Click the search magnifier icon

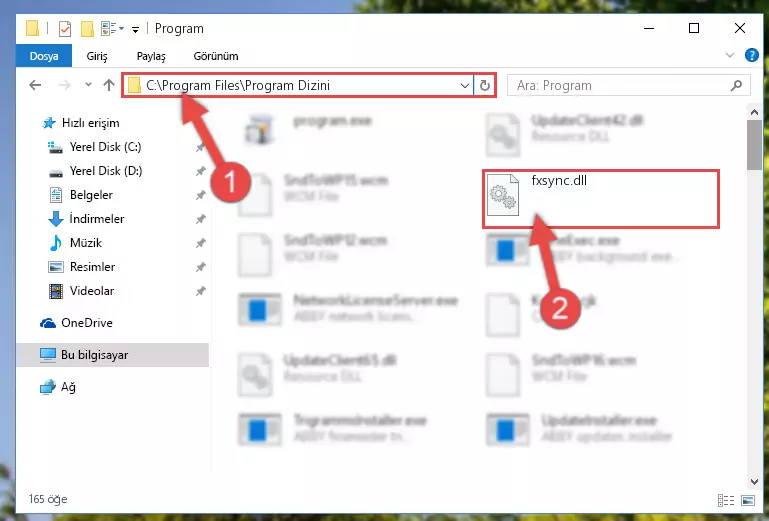736,86
